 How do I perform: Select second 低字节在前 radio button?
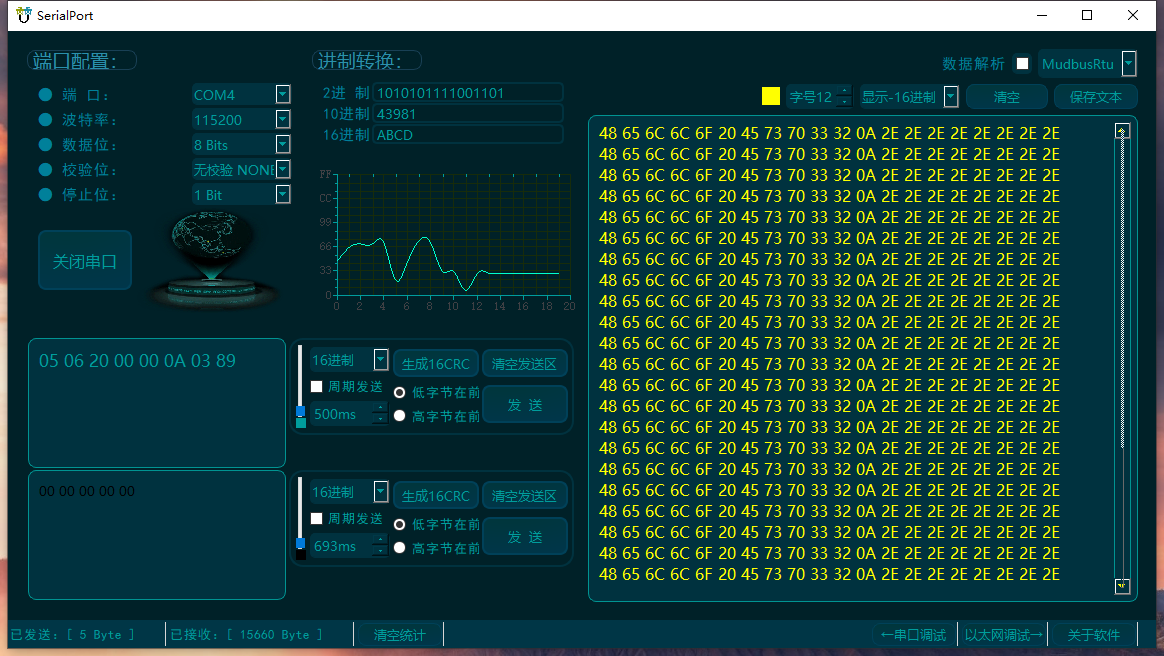(399, 525)
